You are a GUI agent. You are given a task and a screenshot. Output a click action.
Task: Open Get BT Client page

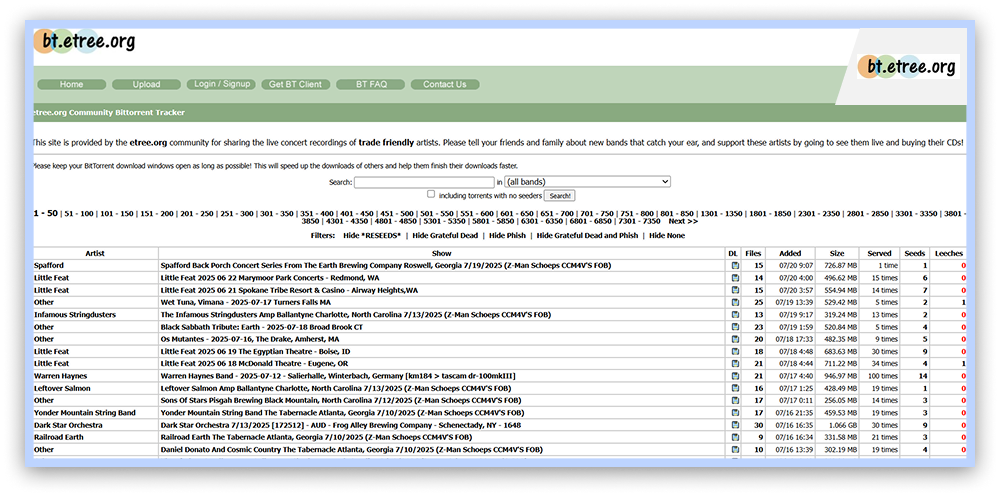pos(296,84)
